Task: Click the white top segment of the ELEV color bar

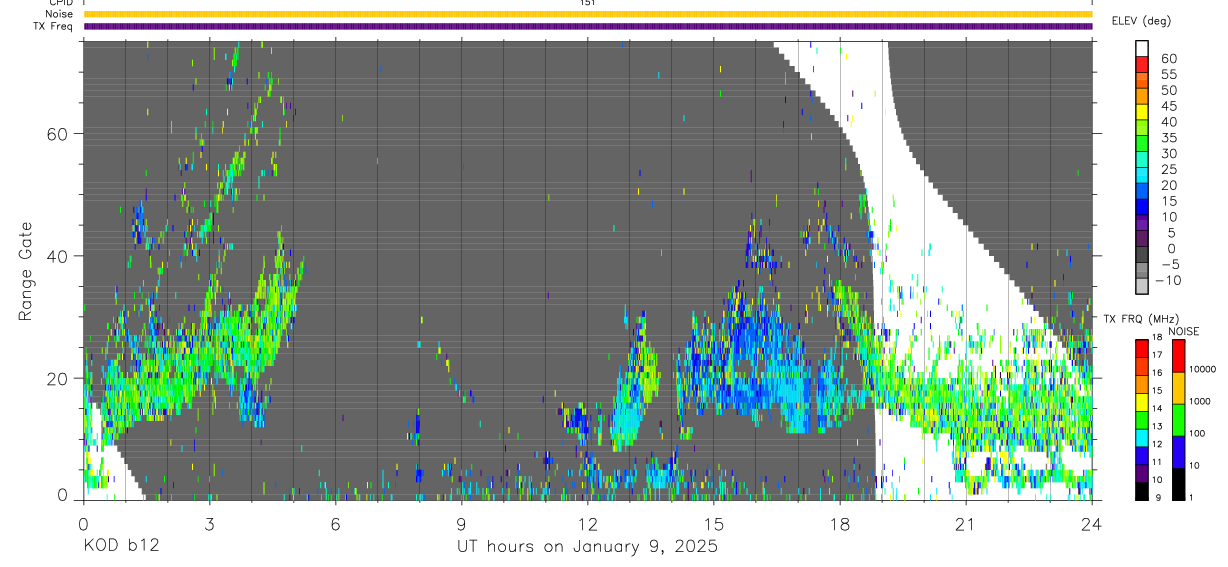Action: click(1143, 49)
